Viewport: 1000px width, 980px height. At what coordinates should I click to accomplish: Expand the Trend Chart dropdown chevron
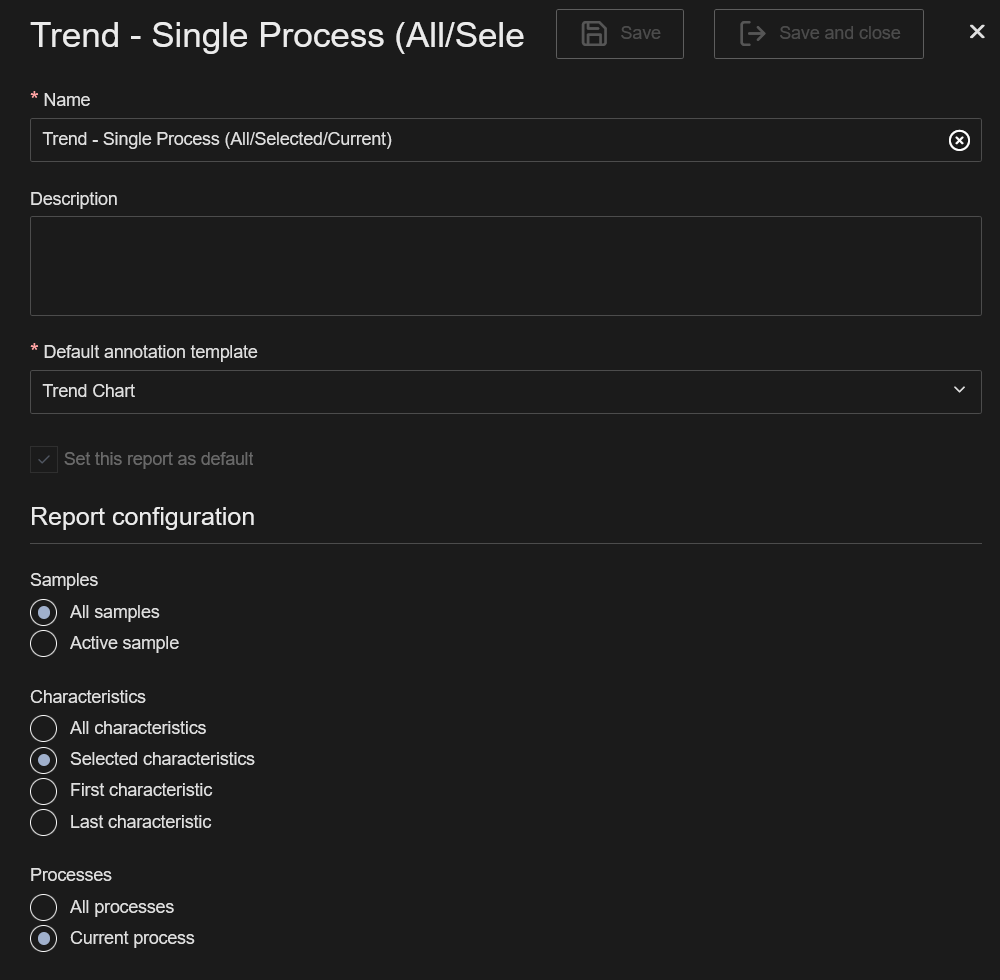[x=959, y=390]
